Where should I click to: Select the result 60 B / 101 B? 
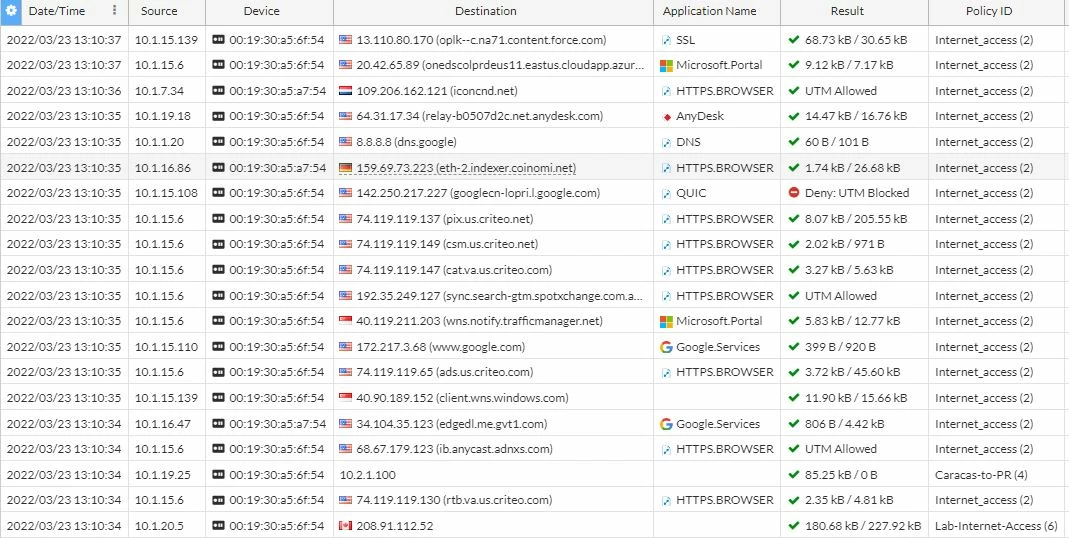point(837,143)
